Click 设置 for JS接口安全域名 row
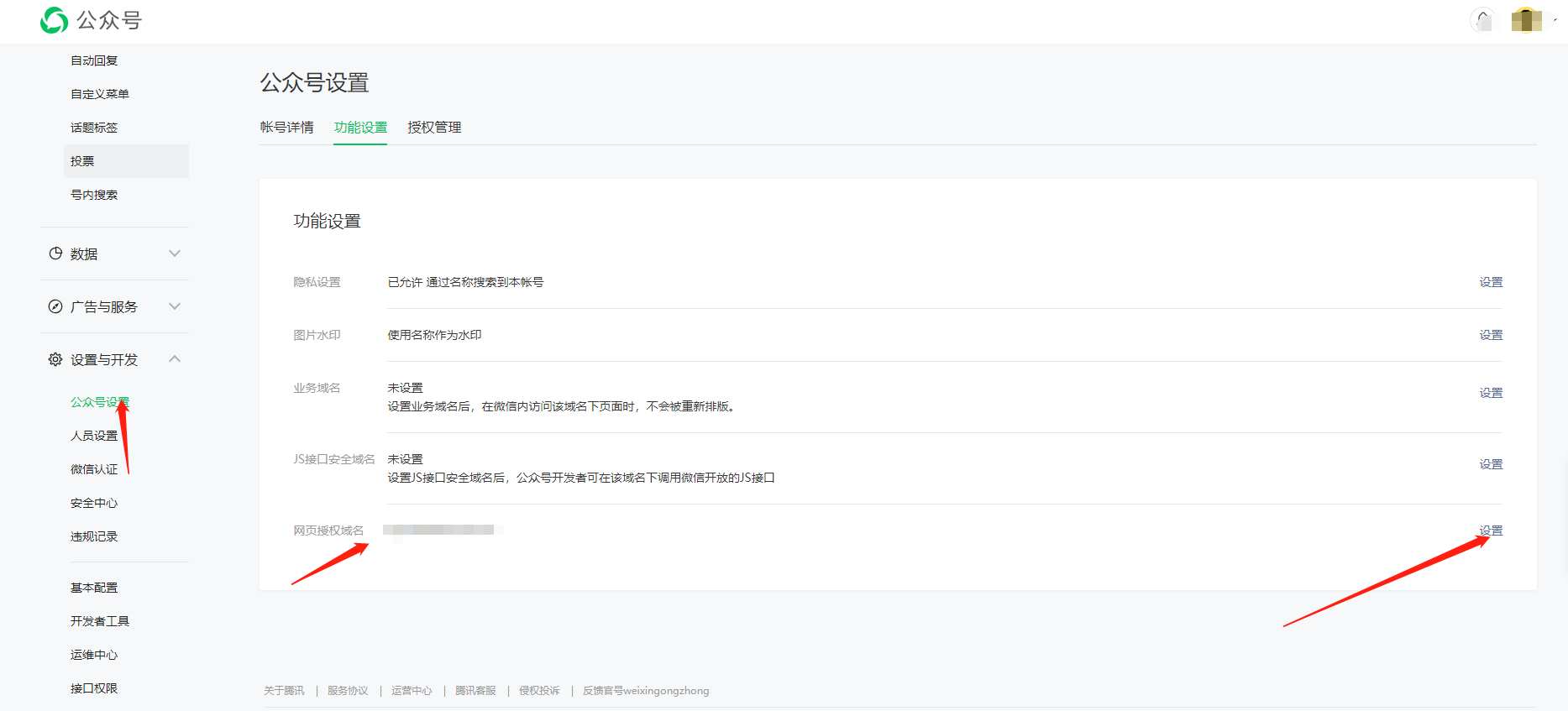 tap(1491, 464)
